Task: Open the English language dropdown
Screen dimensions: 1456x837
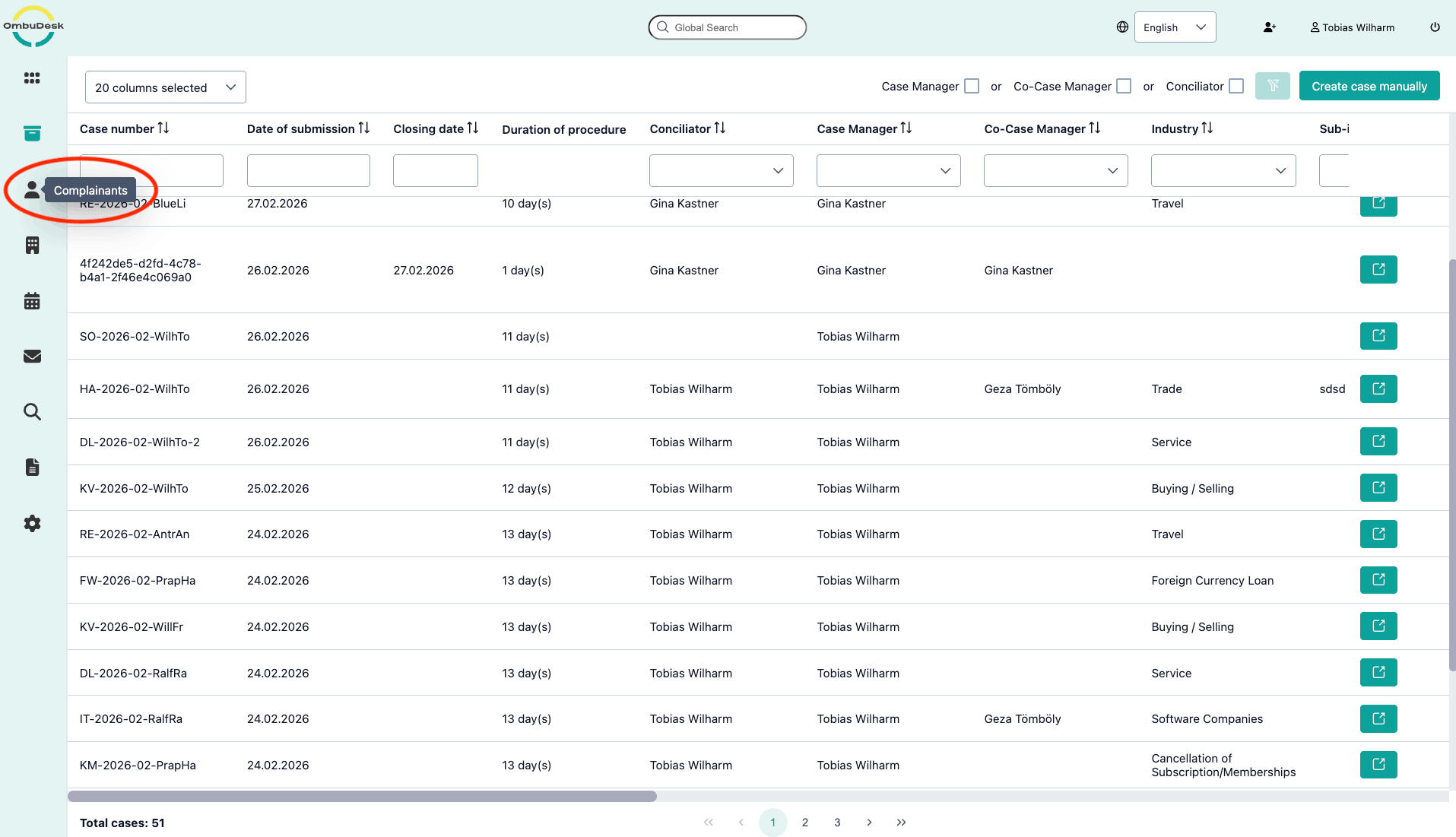Action: click(x=1174, y=27)
